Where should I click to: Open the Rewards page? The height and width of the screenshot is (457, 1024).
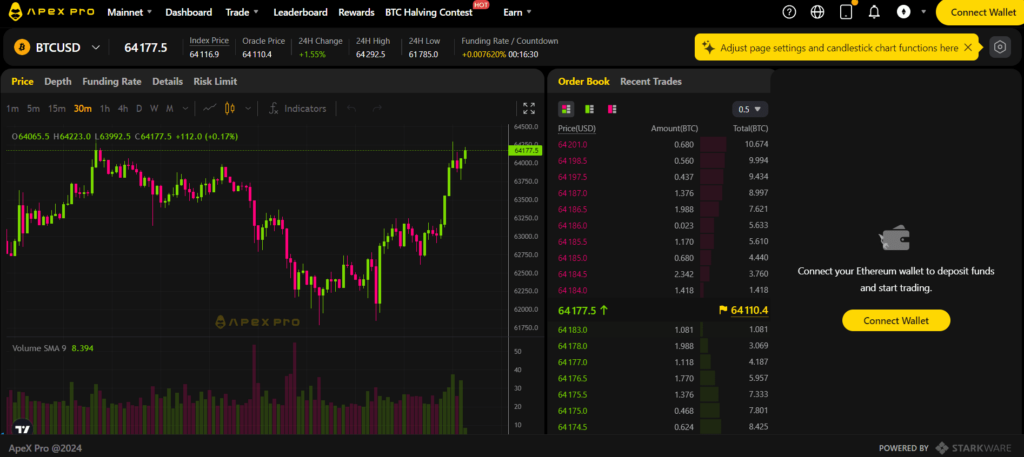[x=357, y=12]
